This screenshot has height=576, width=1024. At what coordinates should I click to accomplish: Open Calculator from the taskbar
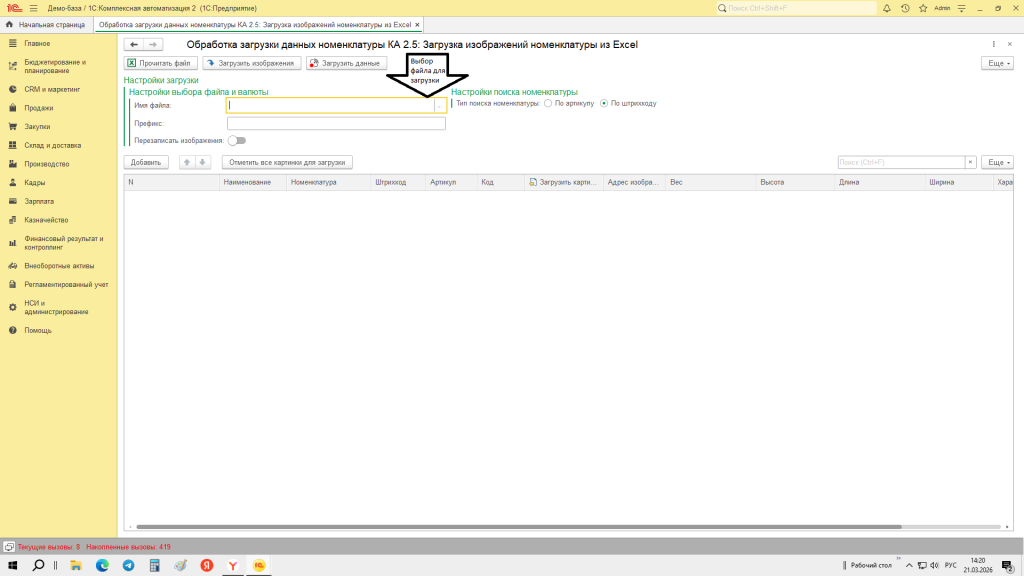[155, 566]
